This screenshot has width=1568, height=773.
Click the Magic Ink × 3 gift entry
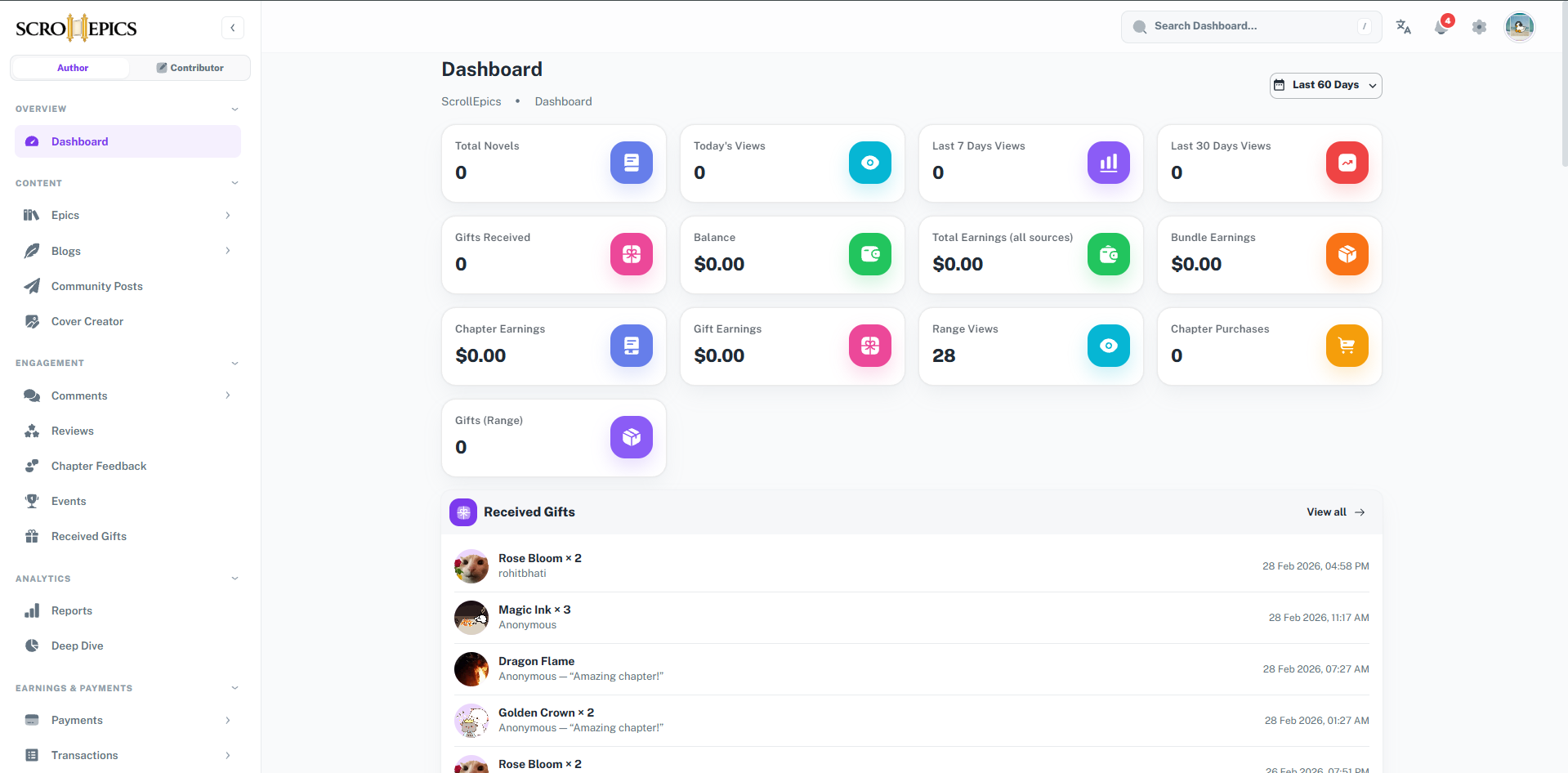pyautogui.click(x=911, y=618)
